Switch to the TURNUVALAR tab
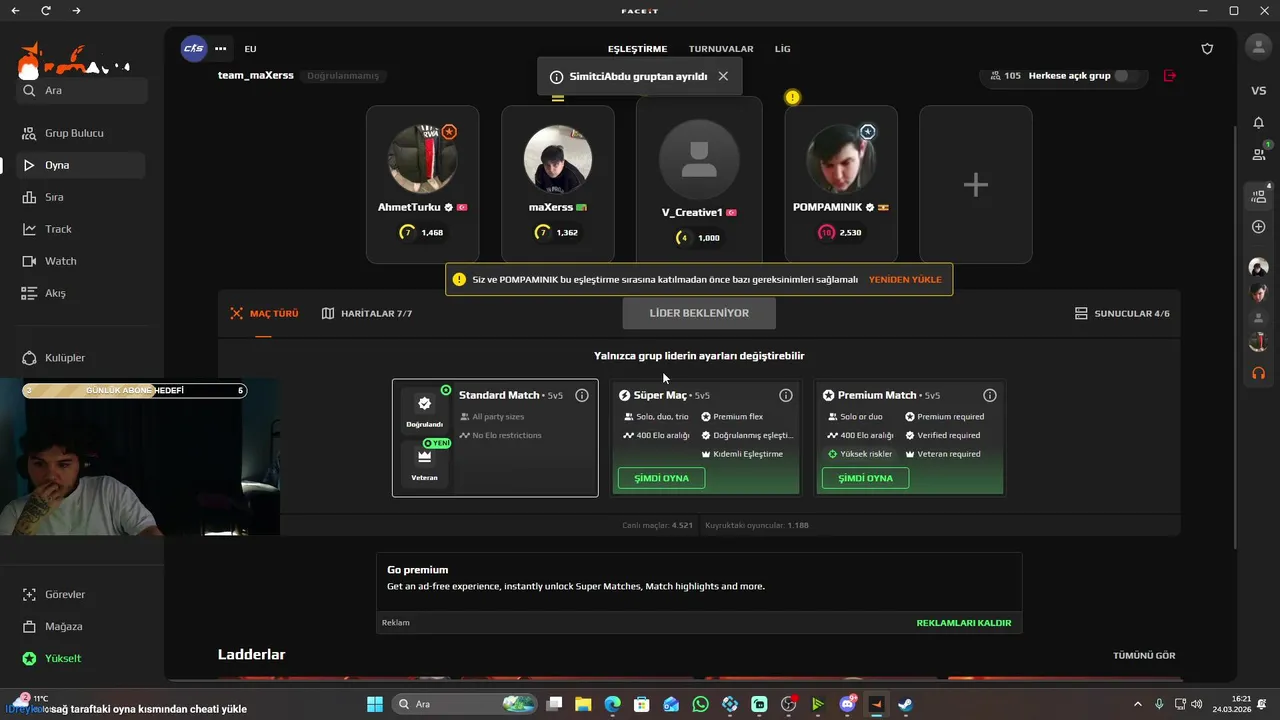The height and width of the screenshot is (720, 1280). pyautogui.click(x=721, y=49)
